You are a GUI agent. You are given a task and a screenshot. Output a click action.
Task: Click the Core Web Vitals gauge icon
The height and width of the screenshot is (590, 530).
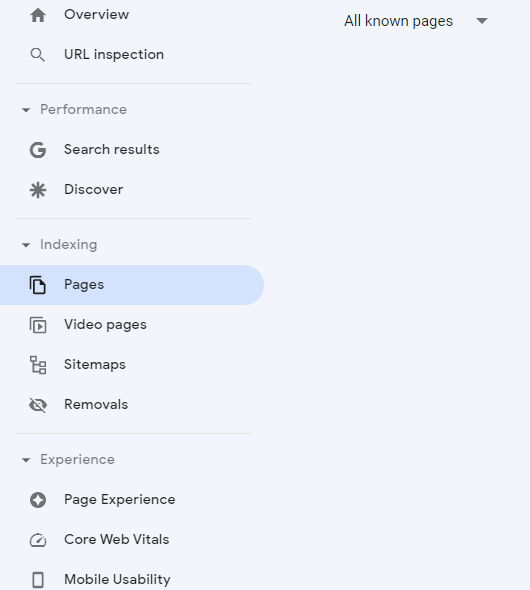click(38, 540)
